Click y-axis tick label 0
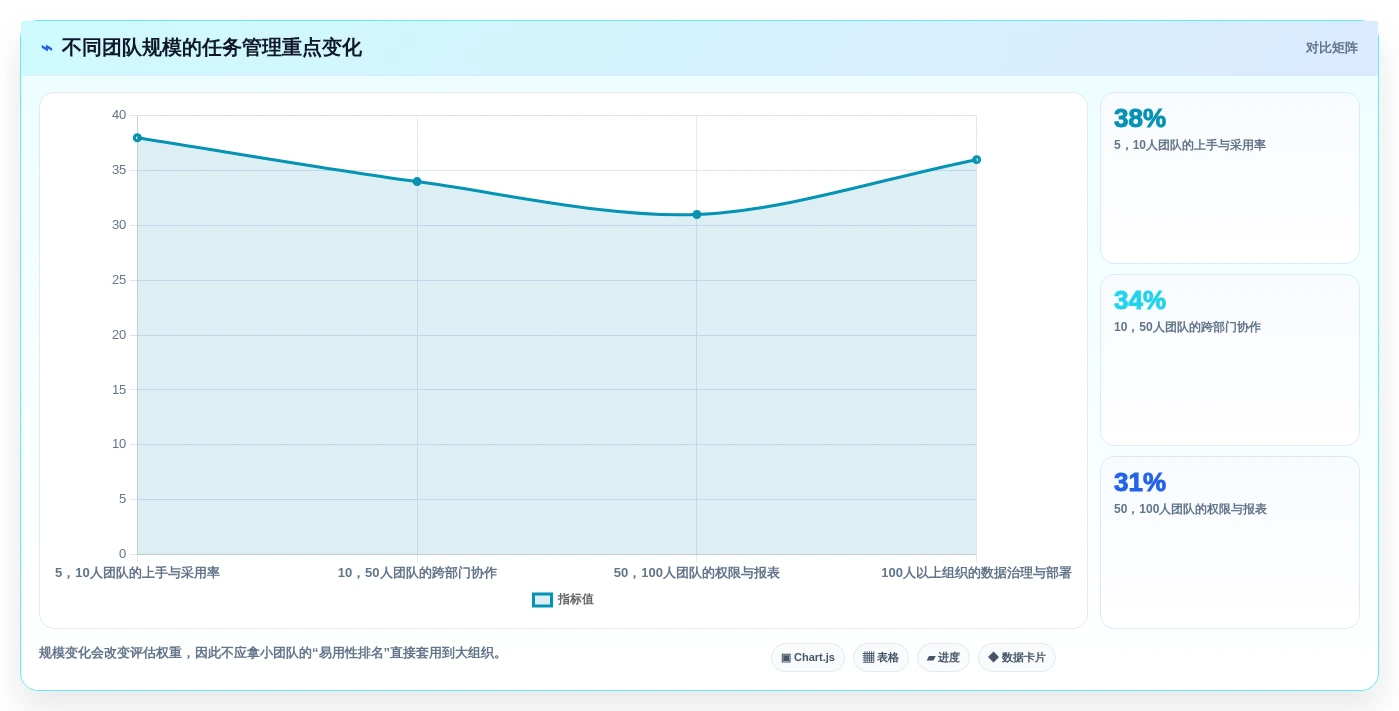 (123, 554)
